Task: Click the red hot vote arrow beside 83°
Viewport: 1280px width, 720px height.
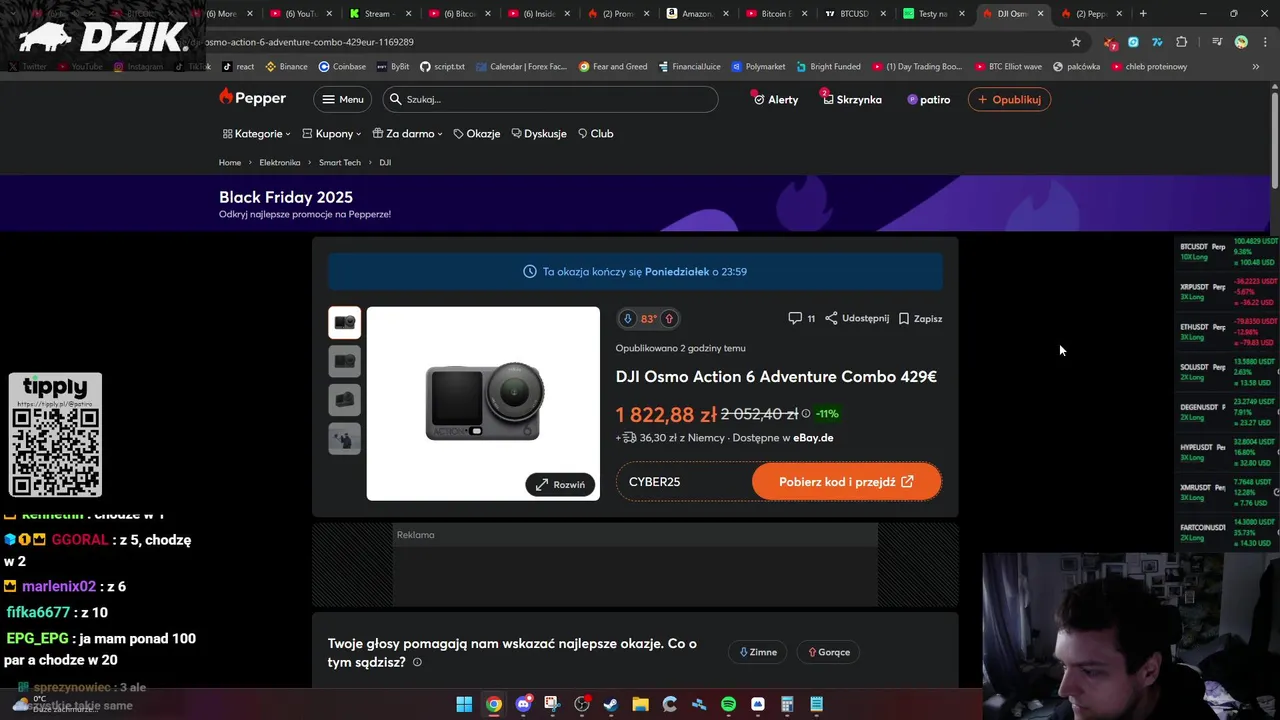Action: (x=669, y=319)
